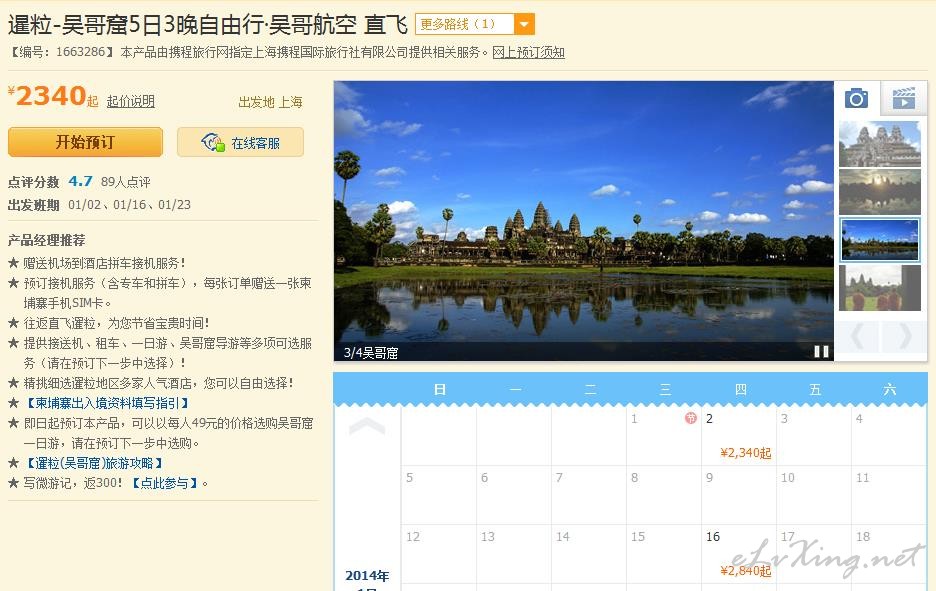
Task: Click the 赠送机场到酒店拼车接机服务 recommendation
Action: pos(104,263)
